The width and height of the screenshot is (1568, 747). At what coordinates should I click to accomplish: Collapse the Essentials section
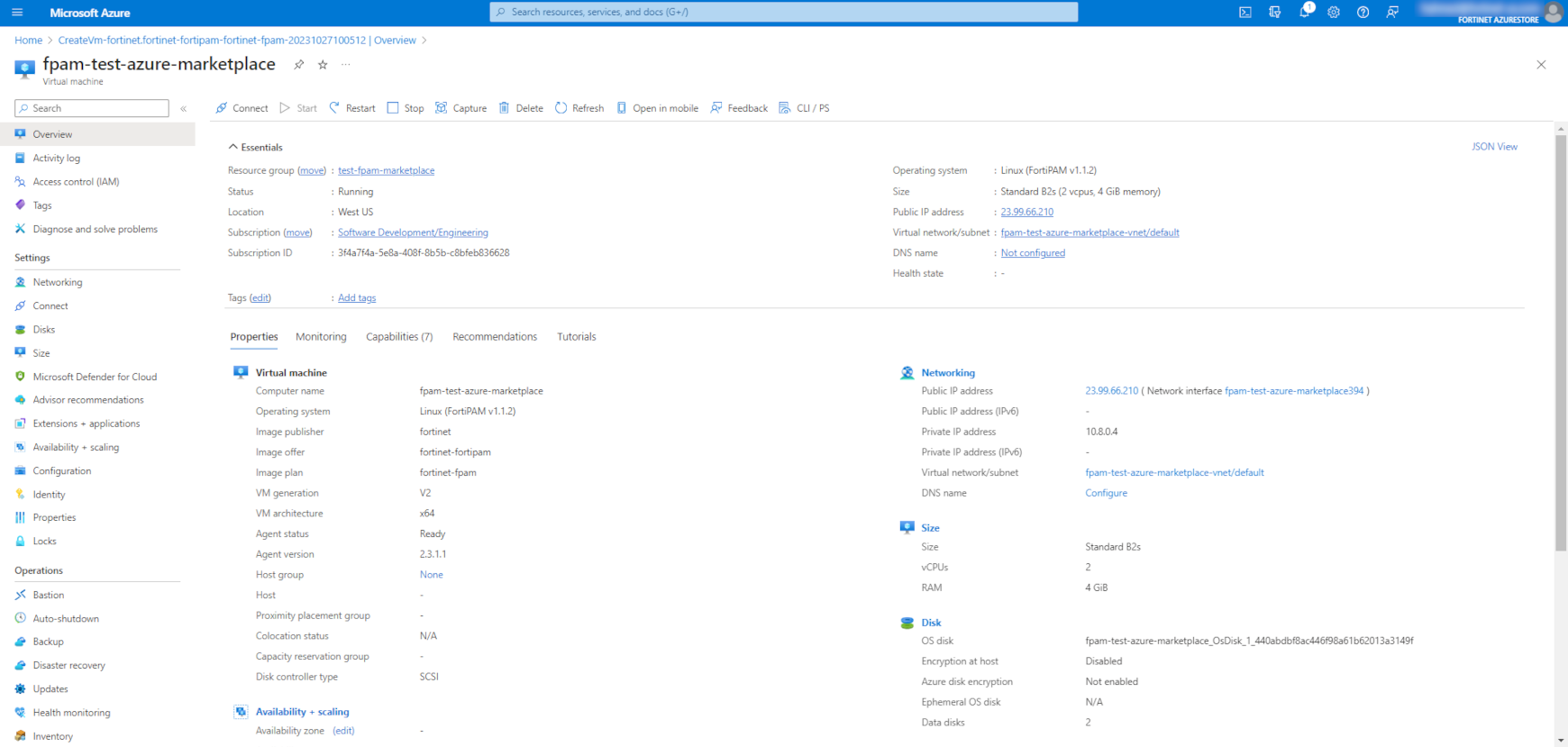256,147
